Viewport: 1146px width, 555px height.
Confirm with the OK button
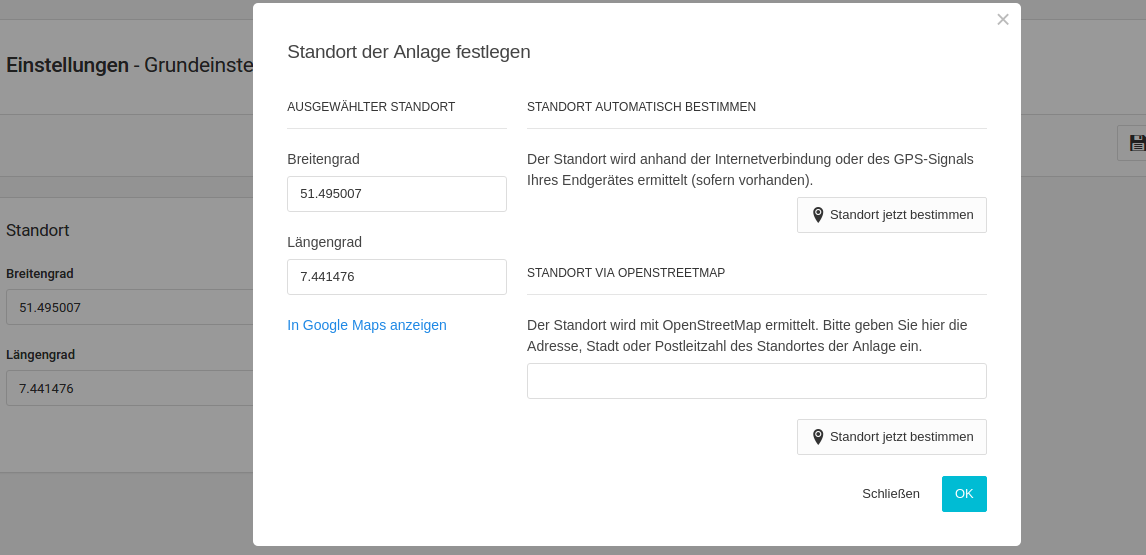click(963, 494)
